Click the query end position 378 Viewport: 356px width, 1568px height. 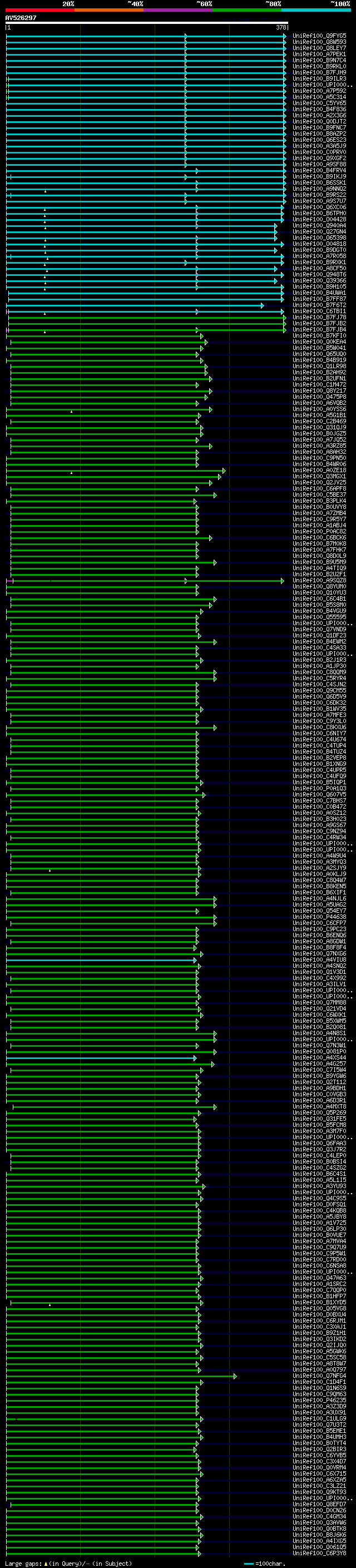[x=280, y=27]
